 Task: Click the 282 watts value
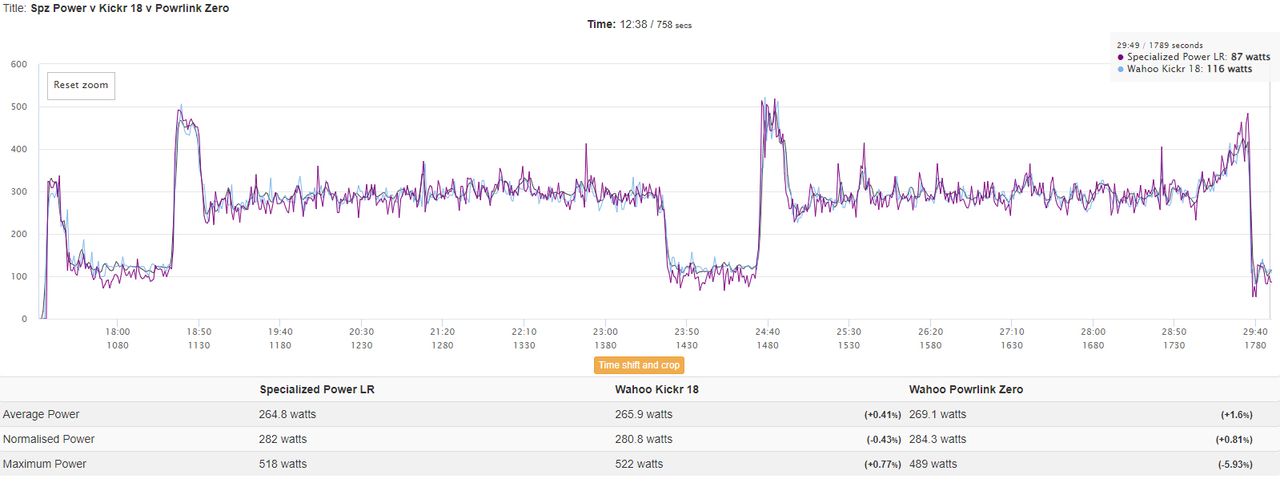tap(283, 439)
